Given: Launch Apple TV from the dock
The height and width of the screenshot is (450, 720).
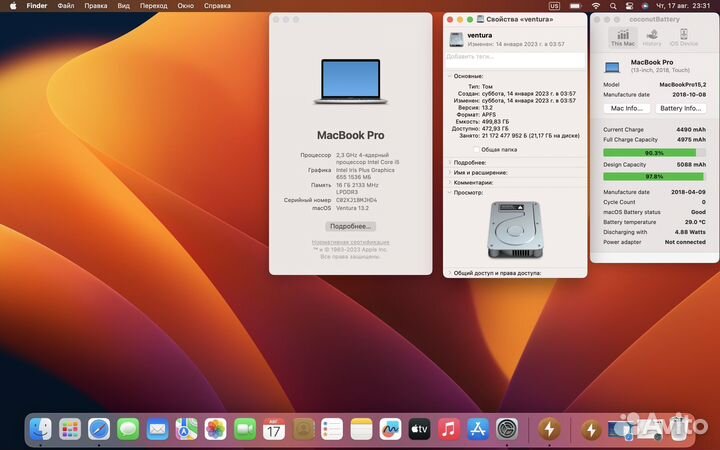Looking at the screenshot, I should (x=420, y=429).
